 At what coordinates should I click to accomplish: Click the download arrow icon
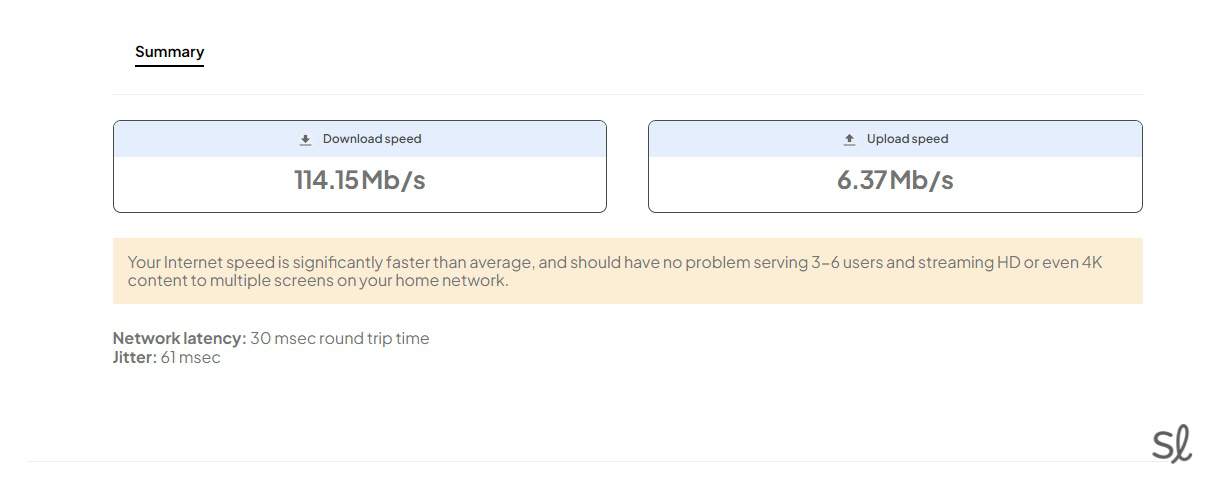coord(306,140)
